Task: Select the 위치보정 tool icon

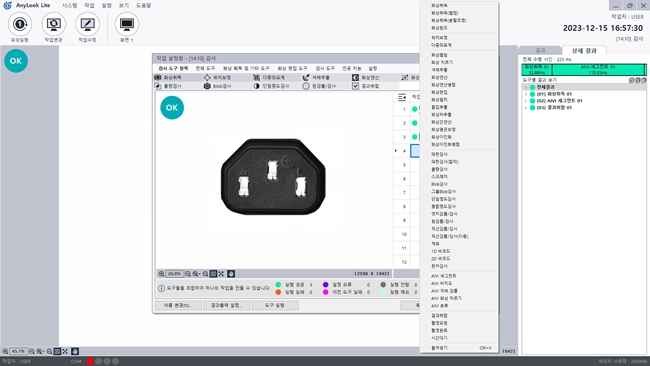Action: [207, 78]
